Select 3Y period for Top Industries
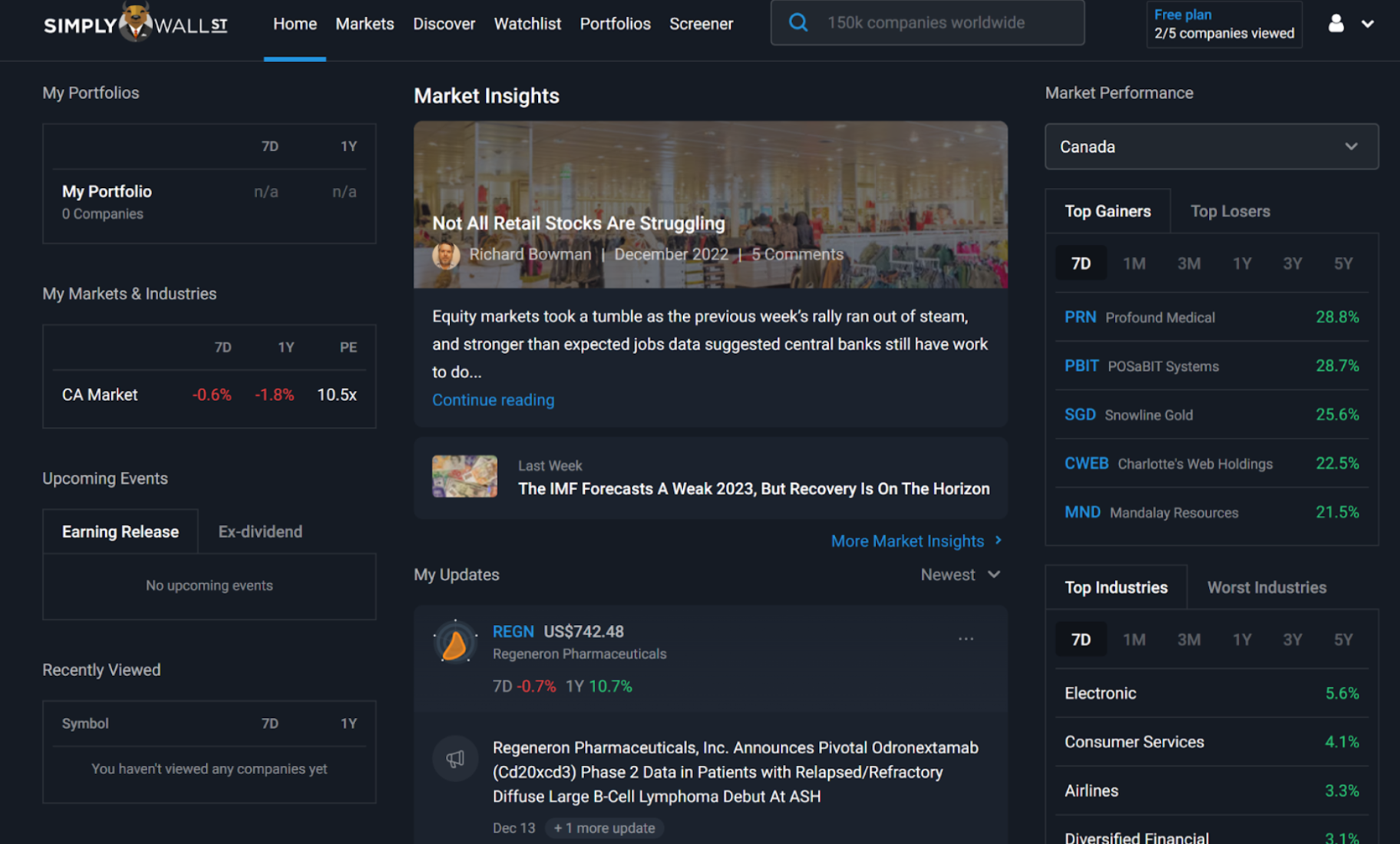Image resolution: width=1400 pixels, height=844 pixels. 1293,640
